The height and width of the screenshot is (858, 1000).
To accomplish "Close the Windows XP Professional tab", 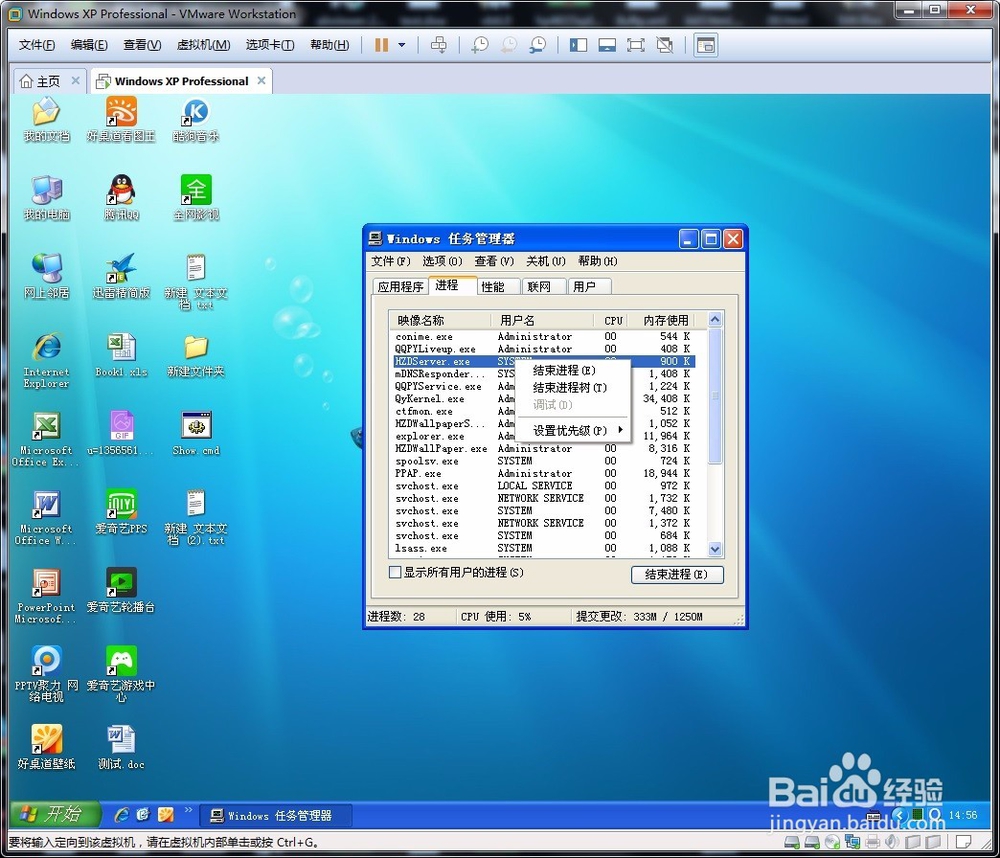I will click(261, 81).
